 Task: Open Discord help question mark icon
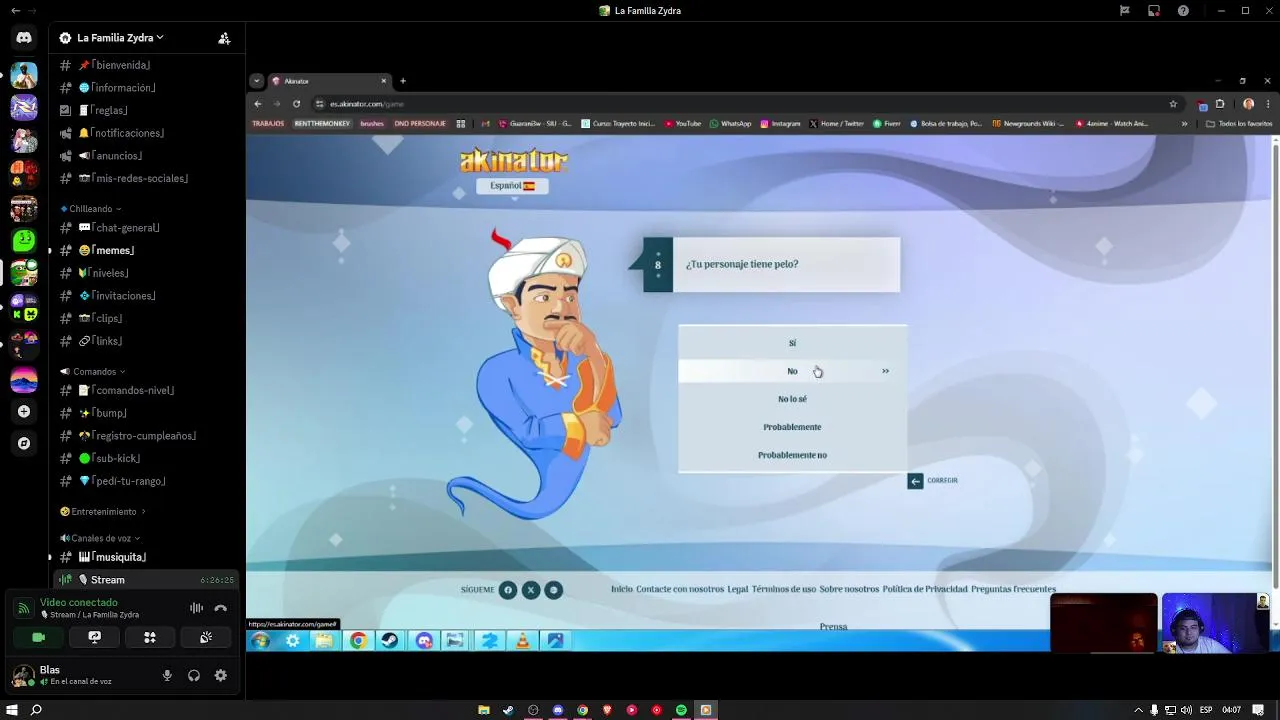(1184, 11)
